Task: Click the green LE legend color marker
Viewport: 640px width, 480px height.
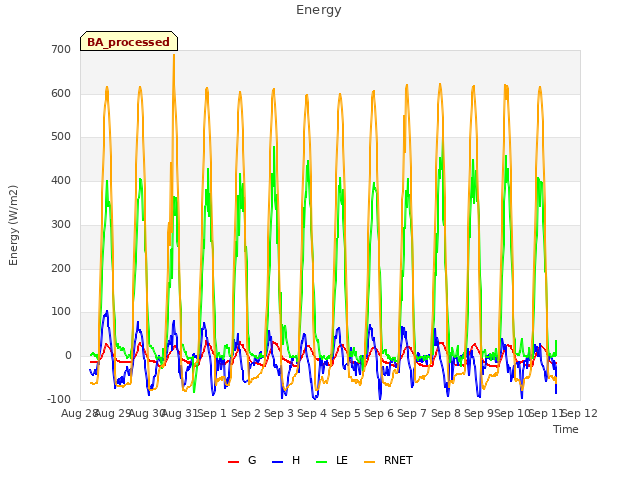Action: 322,462
